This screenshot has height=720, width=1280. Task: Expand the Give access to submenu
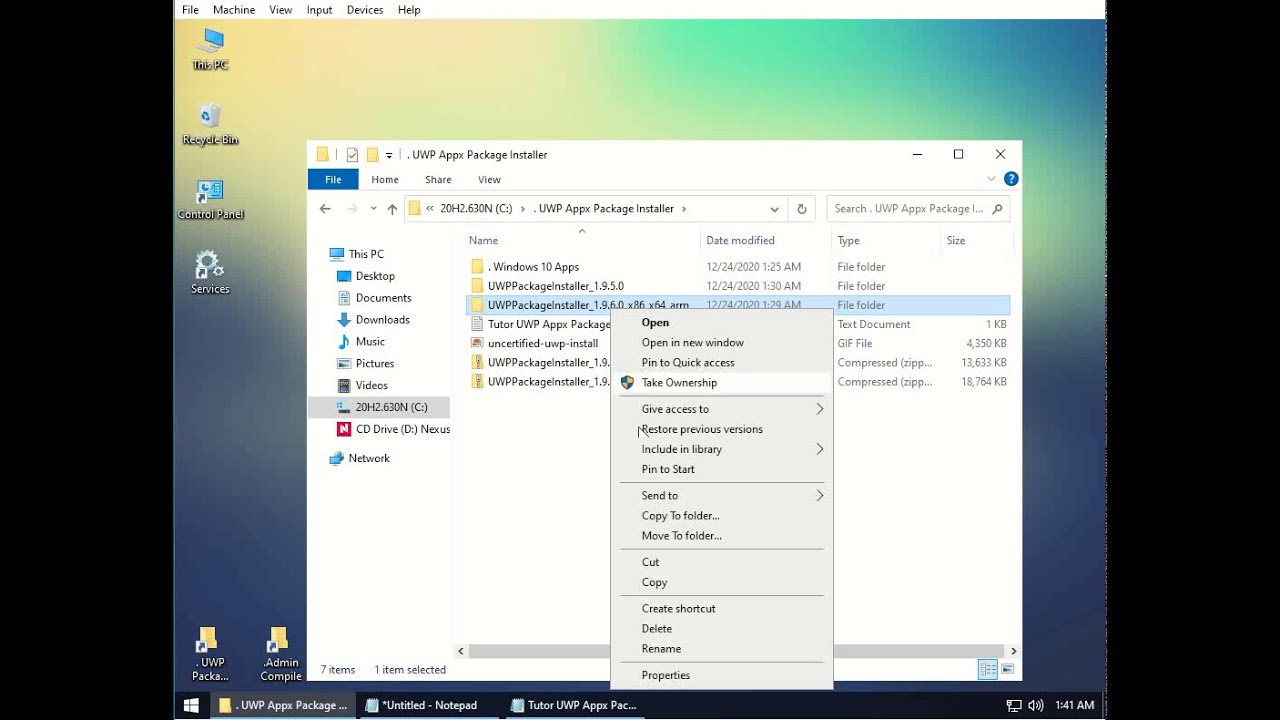coord(721,409)
